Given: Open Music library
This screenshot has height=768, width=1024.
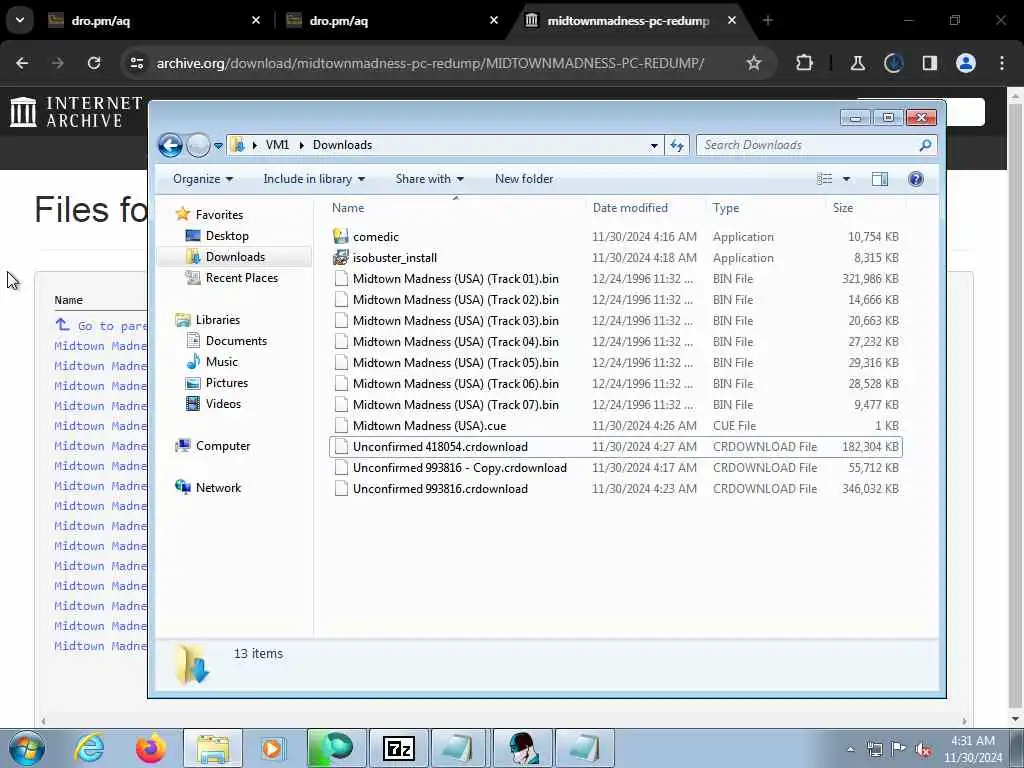Looking at the screenshot, I should [x=221, y=362].
